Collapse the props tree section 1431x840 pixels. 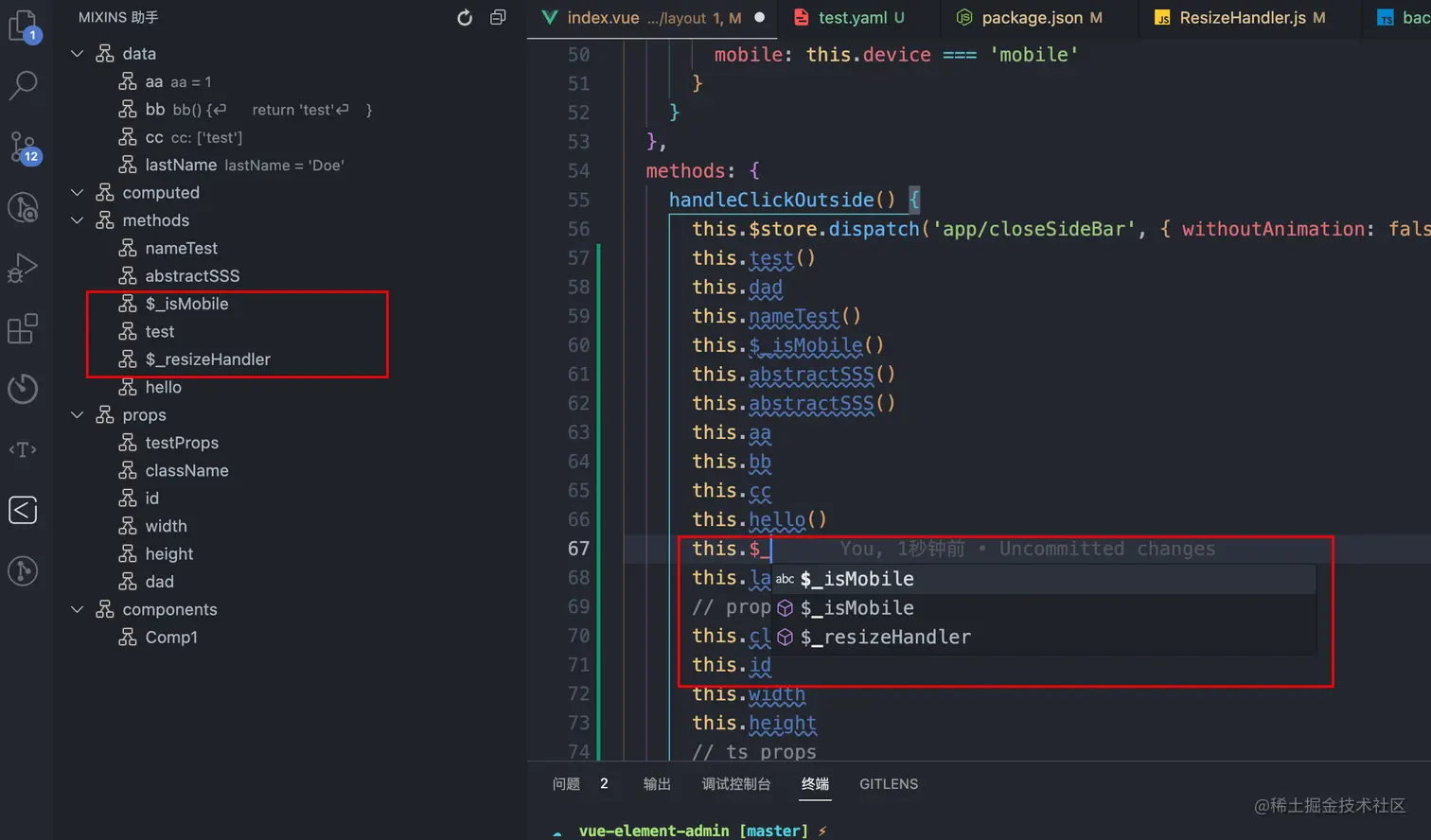coord(78,415)
